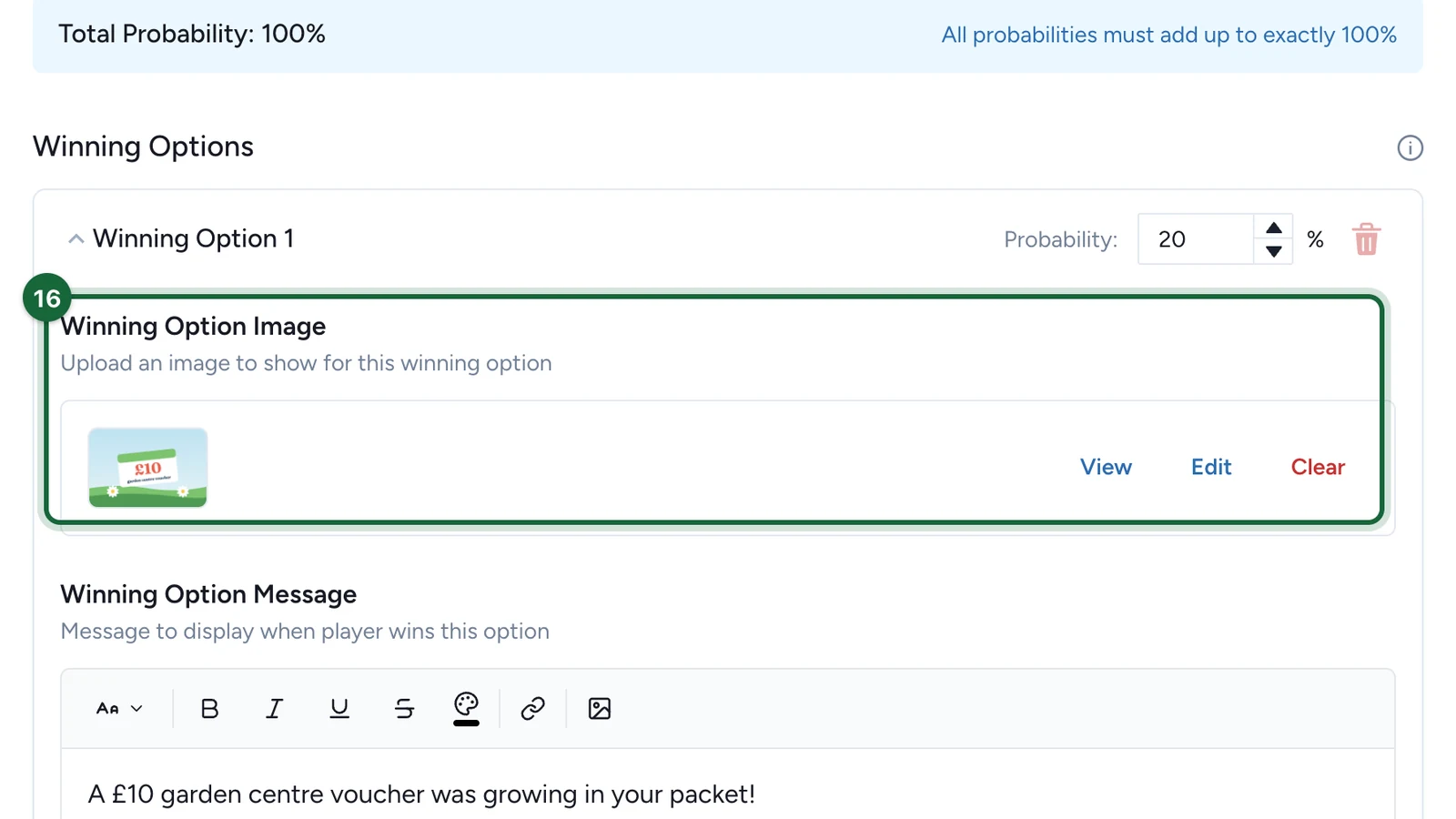The image size is (1456, 819).
Task: Open the text color palette picker
Action: [466, 708]
